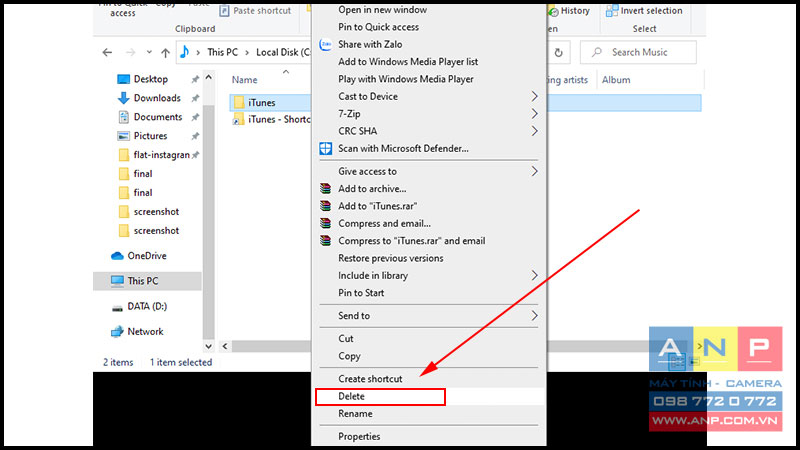Click the "2 items" status bar text
Screen dimensions: 800x450
(118, 362)
